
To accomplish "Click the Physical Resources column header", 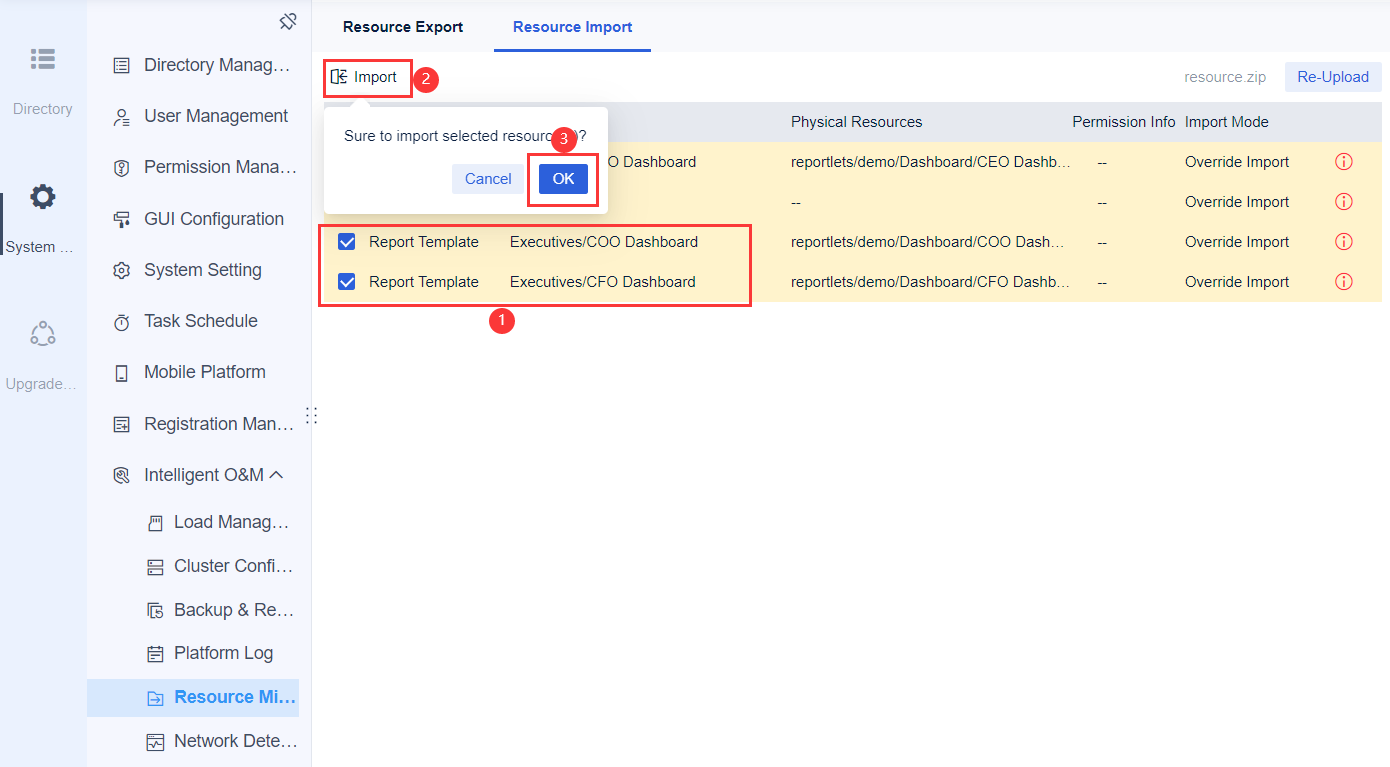I will coord(857,122).
